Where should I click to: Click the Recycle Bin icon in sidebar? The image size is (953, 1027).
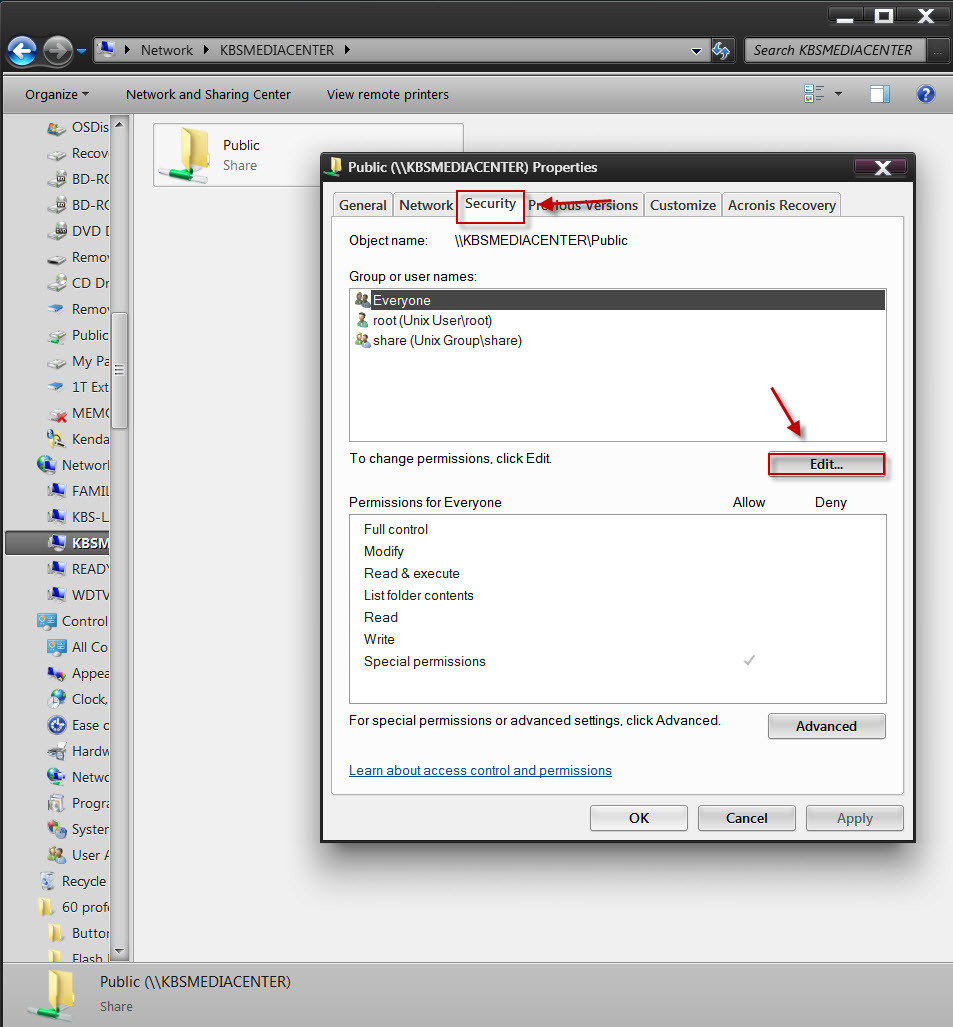point(47,882)
